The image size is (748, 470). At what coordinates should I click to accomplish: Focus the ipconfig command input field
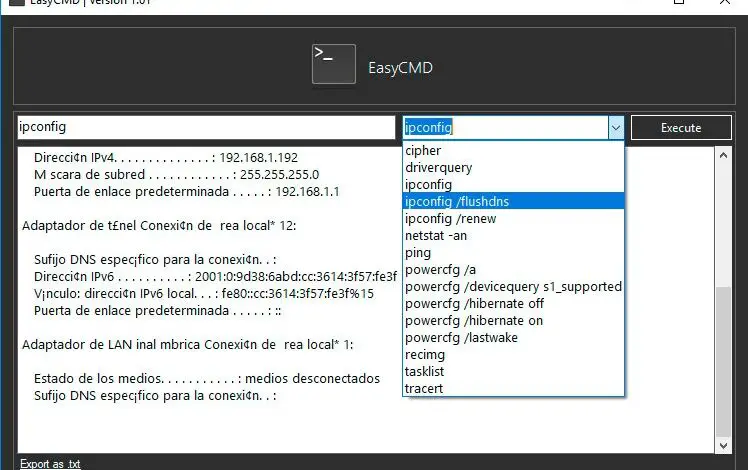pyautogui.click(x=206, y=127)
